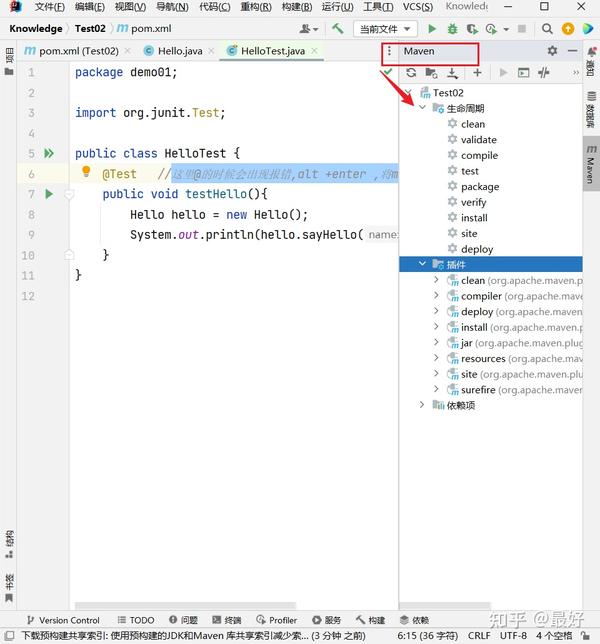Open TODO tool window

pos(136,620)
